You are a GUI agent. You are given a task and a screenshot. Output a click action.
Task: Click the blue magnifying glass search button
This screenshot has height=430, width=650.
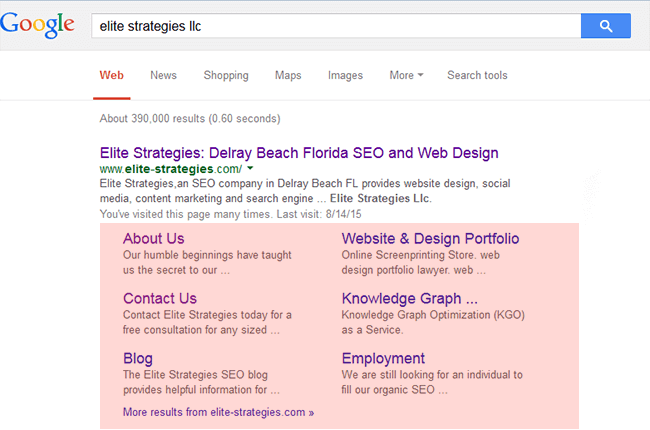605,26
